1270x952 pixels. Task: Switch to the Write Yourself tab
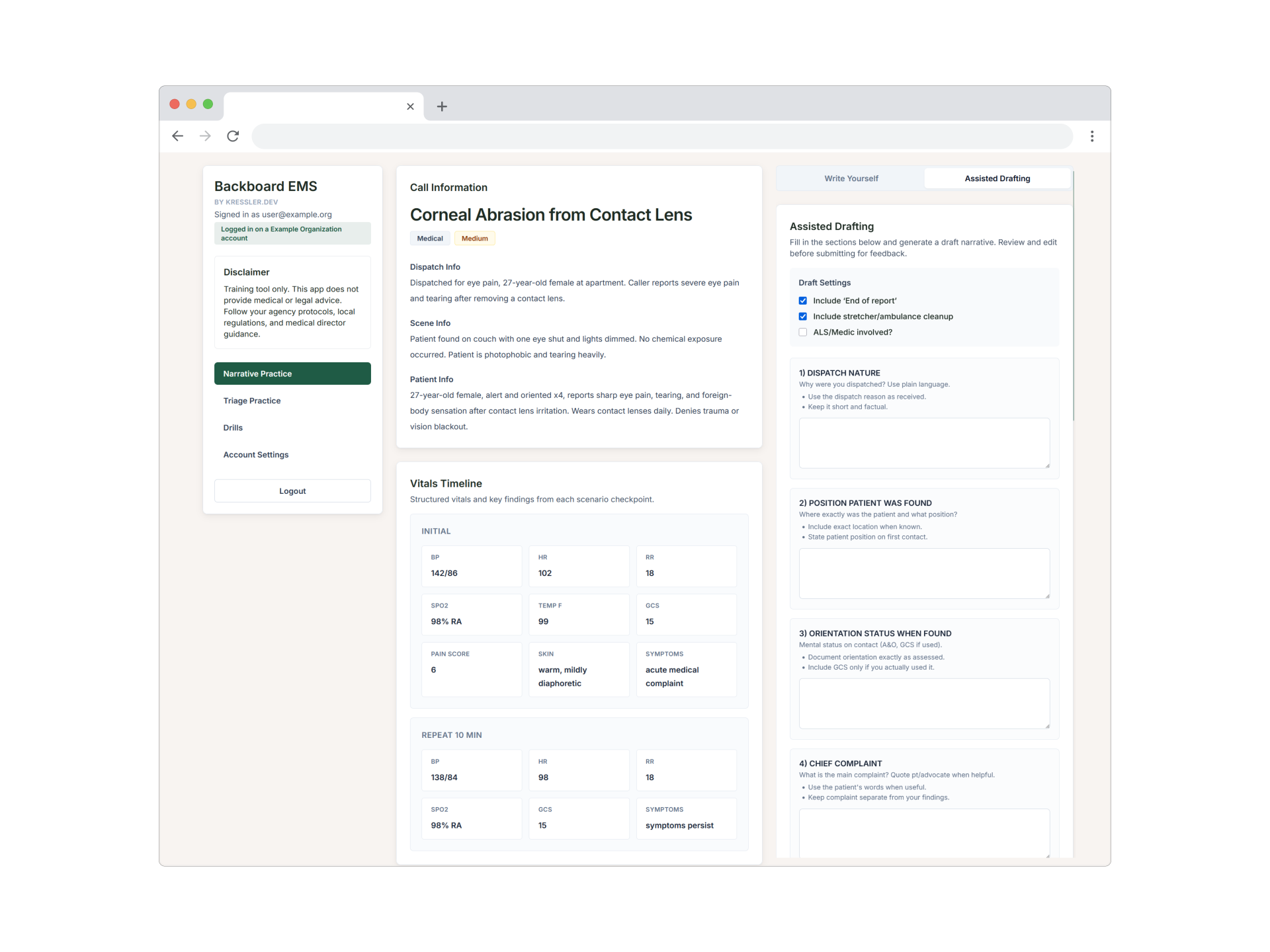click(x=851, y=178)
